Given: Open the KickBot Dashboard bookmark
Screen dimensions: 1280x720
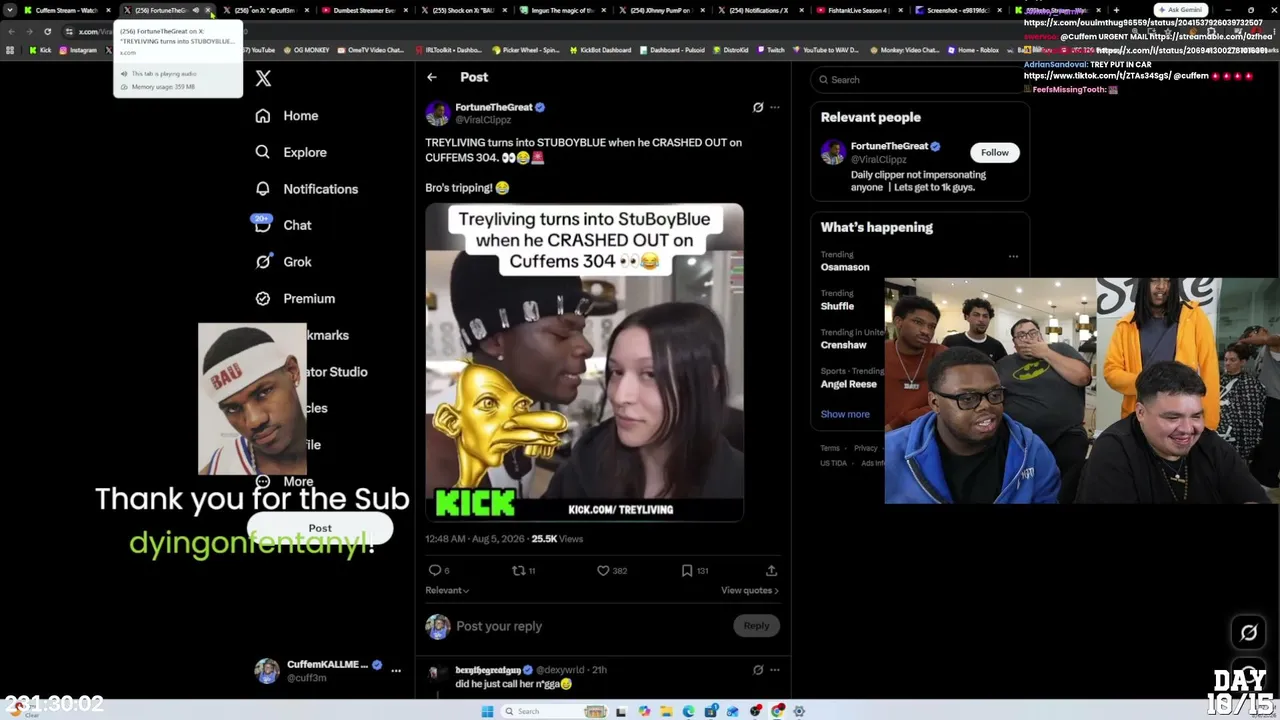Looking at the screenshot, I should [x=600, y=50].
